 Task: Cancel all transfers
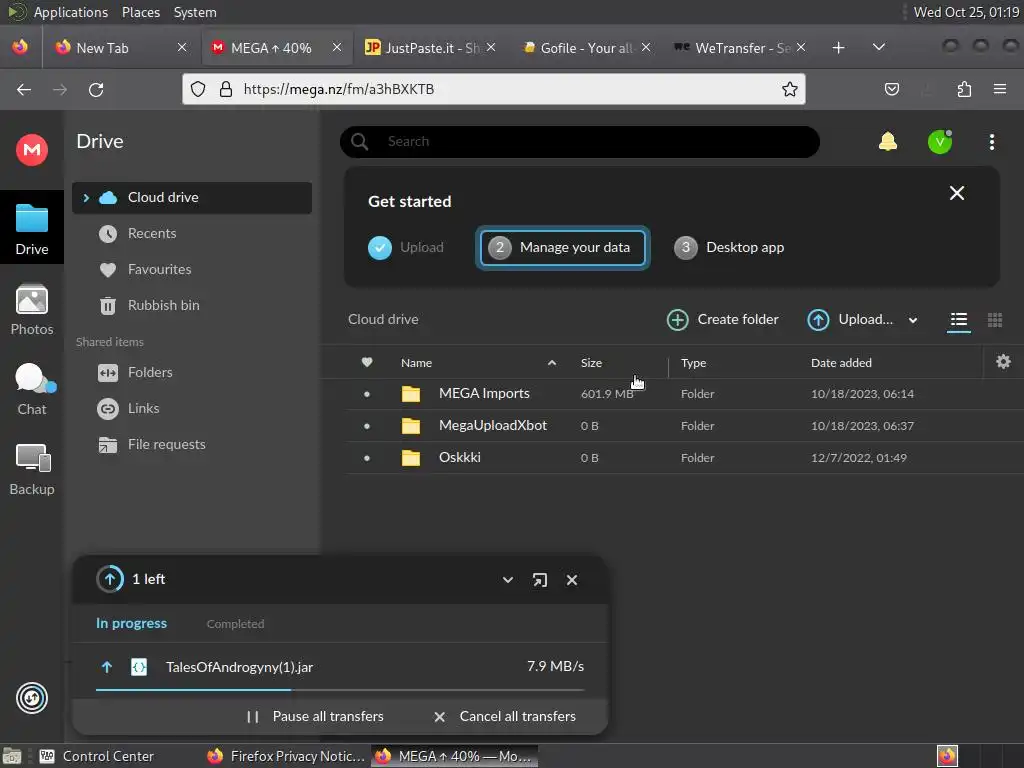pyautogui.click(x=505, y=717)
